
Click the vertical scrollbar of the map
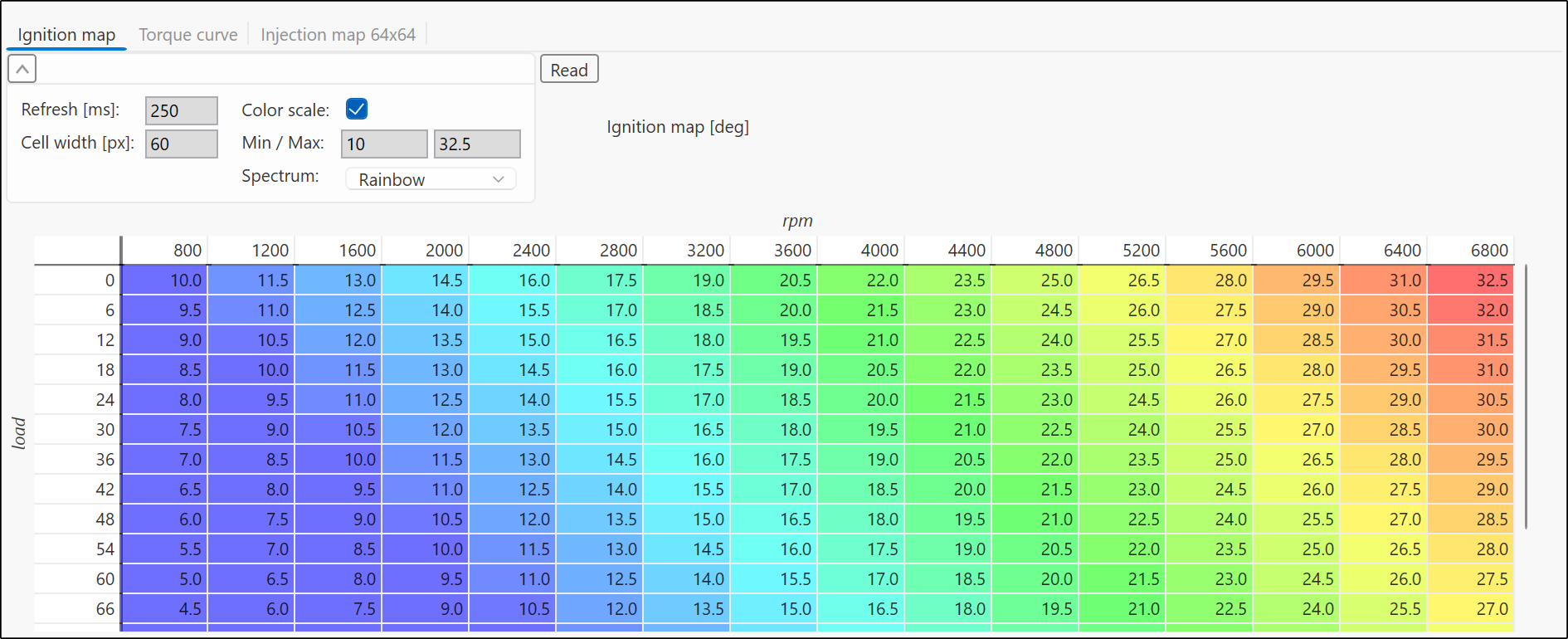[x=1526, y=397]
